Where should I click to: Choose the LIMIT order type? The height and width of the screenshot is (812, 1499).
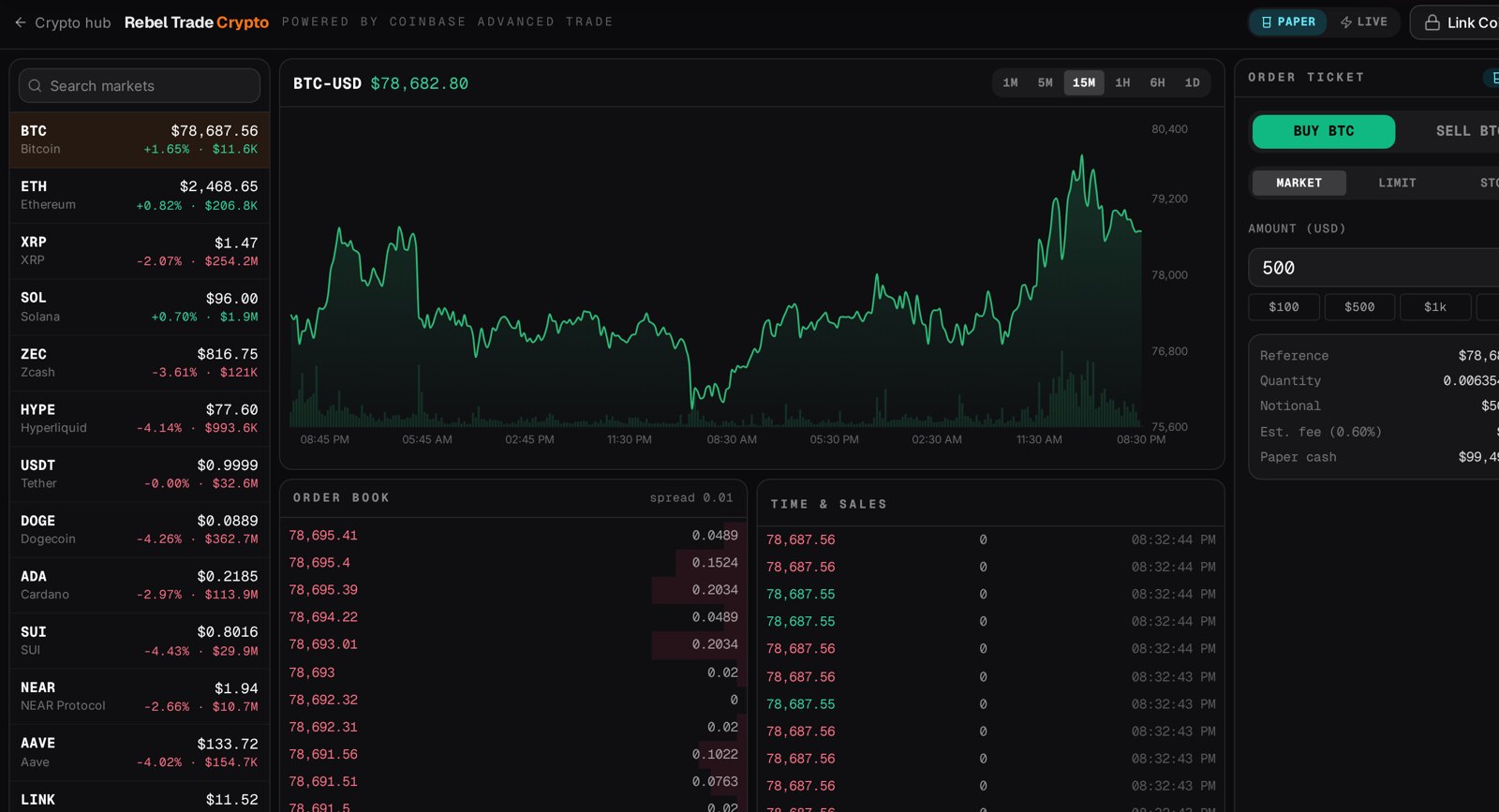click(x=1397, y=183)
